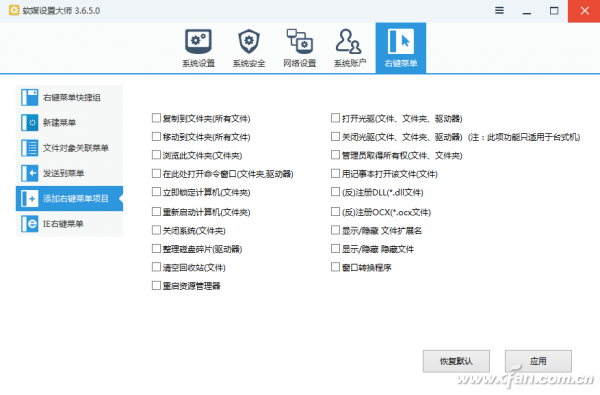Open the 系统设置 icon in top toolbar
Screen dimensions: 600x395
pyautogui.click(x=198, y=41)
